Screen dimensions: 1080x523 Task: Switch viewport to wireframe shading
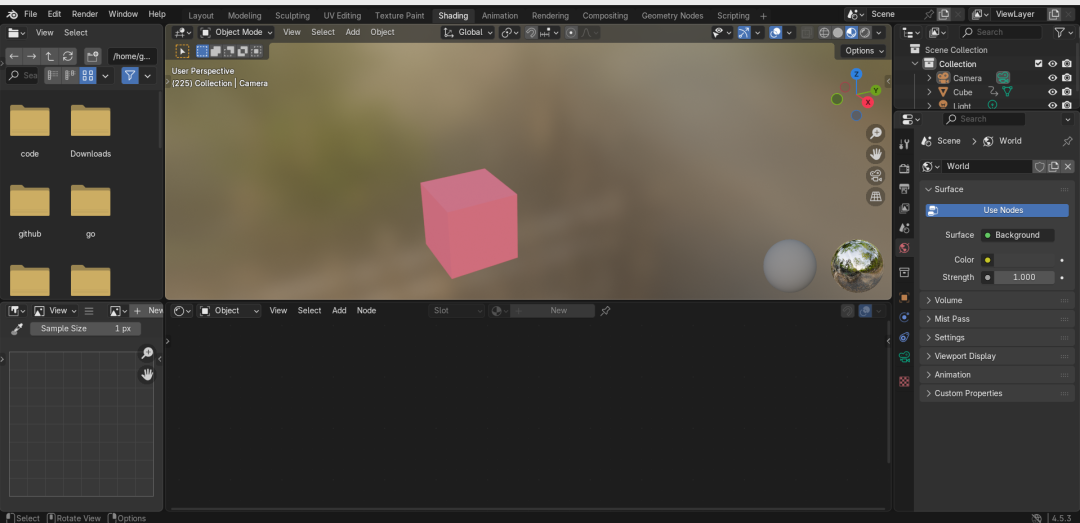click(824, 32)
